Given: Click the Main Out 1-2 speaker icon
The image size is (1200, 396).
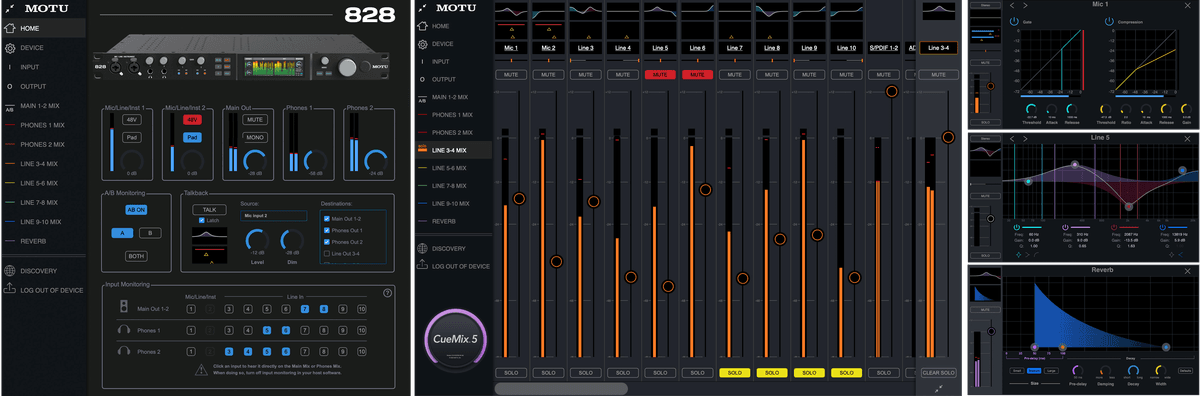Looking at the screenshot, I should point(124,307).
